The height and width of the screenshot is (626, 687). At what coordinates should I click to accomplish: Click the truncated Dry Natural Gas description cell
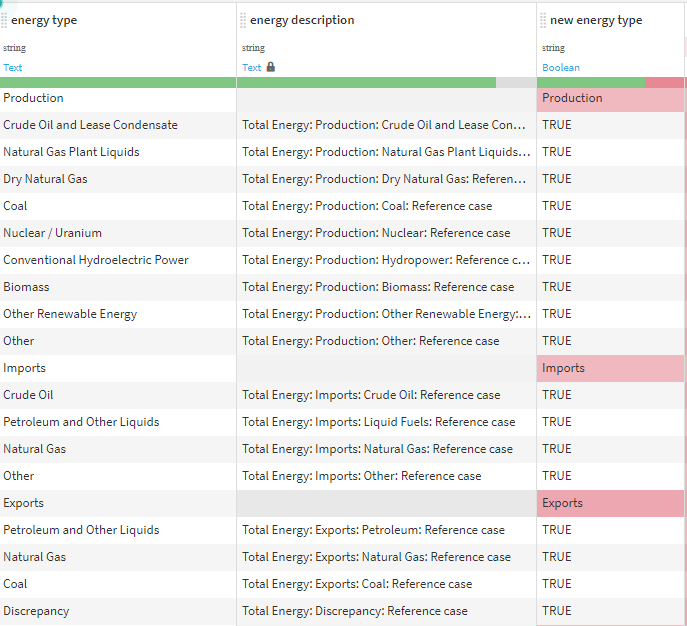(386, 179)
